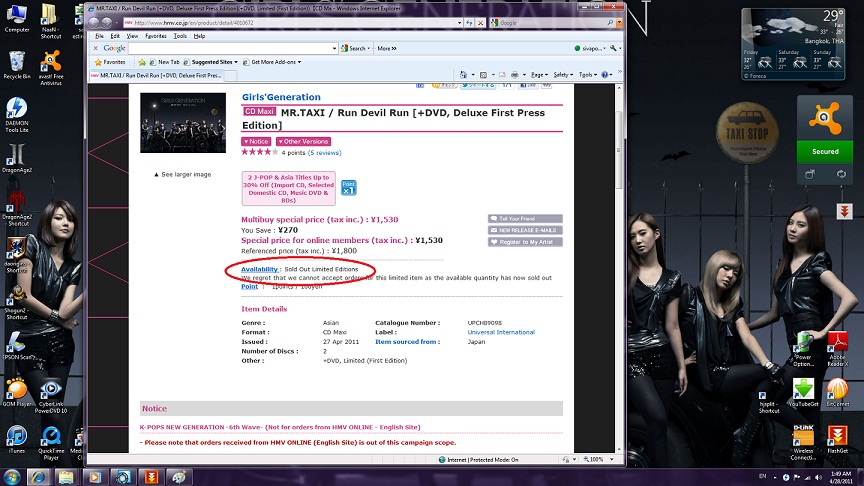Click Windows Explorer folder taskbar icon
Image resolution: width=864 pixels, height=486 pixels.
66,477
